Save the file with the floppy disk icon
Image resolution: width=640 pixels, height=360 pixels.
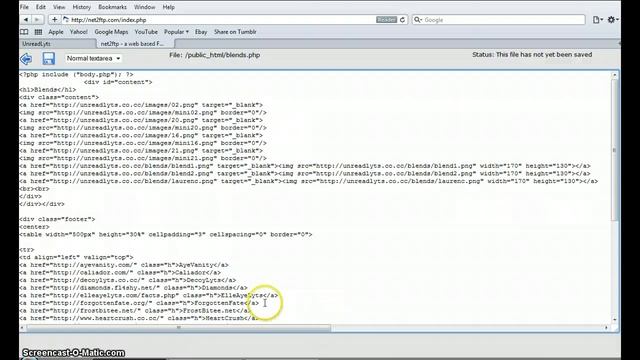click(x=49, y=58)
